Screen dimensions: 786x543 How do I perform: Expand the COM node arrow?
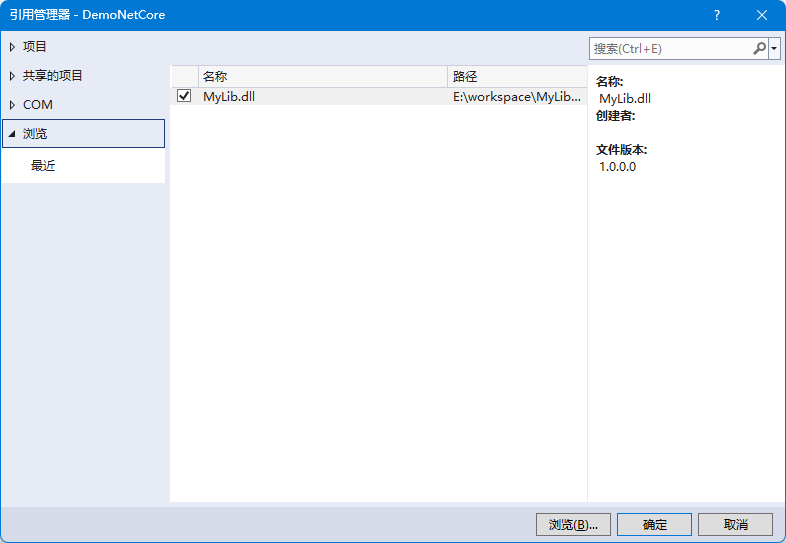[x=12, y=105]
